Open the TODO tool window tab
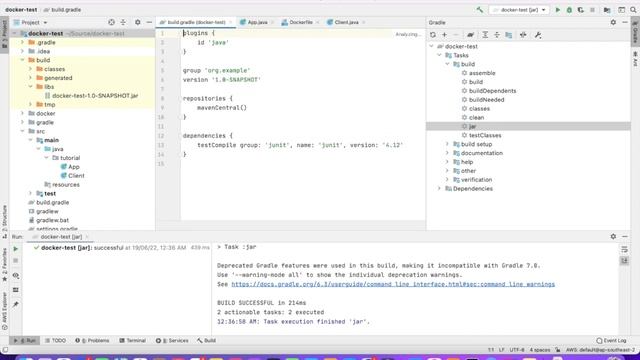Image resolution: width=640 pixels, height=360 pixels. 56,340
